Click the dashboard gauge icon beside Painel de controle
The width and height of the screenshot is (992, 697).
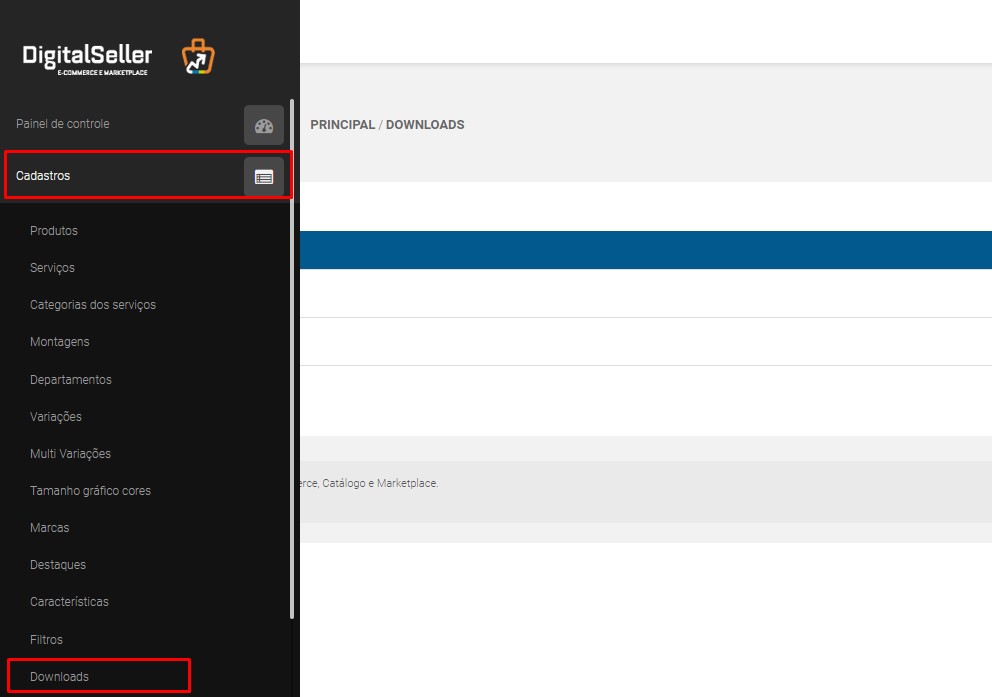[264, 125]
